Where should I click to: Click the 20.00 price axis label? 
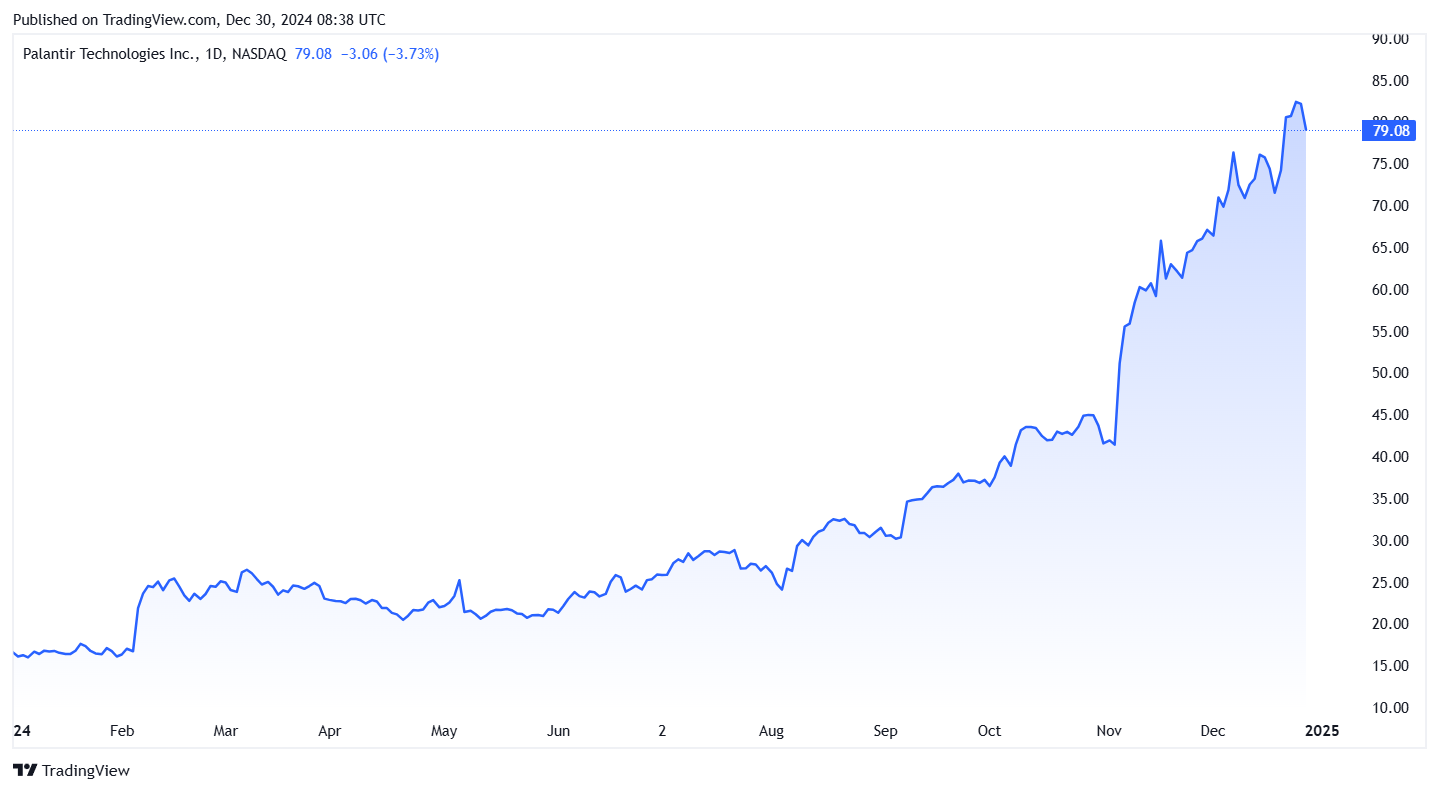(1389, 624)
